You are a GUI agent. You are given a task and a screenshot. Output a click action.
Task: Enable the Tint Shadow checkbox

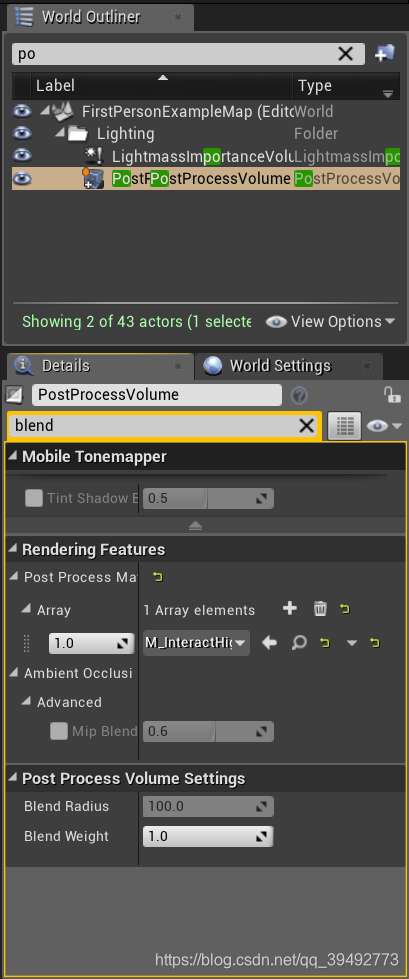tap(34, 498)
